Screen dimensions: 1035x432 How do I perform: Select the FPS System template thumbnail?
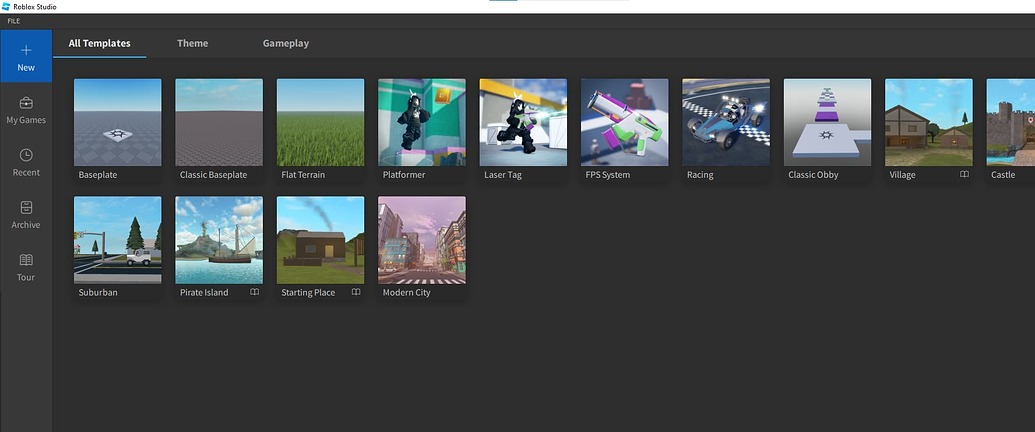(x=624, y=122)
